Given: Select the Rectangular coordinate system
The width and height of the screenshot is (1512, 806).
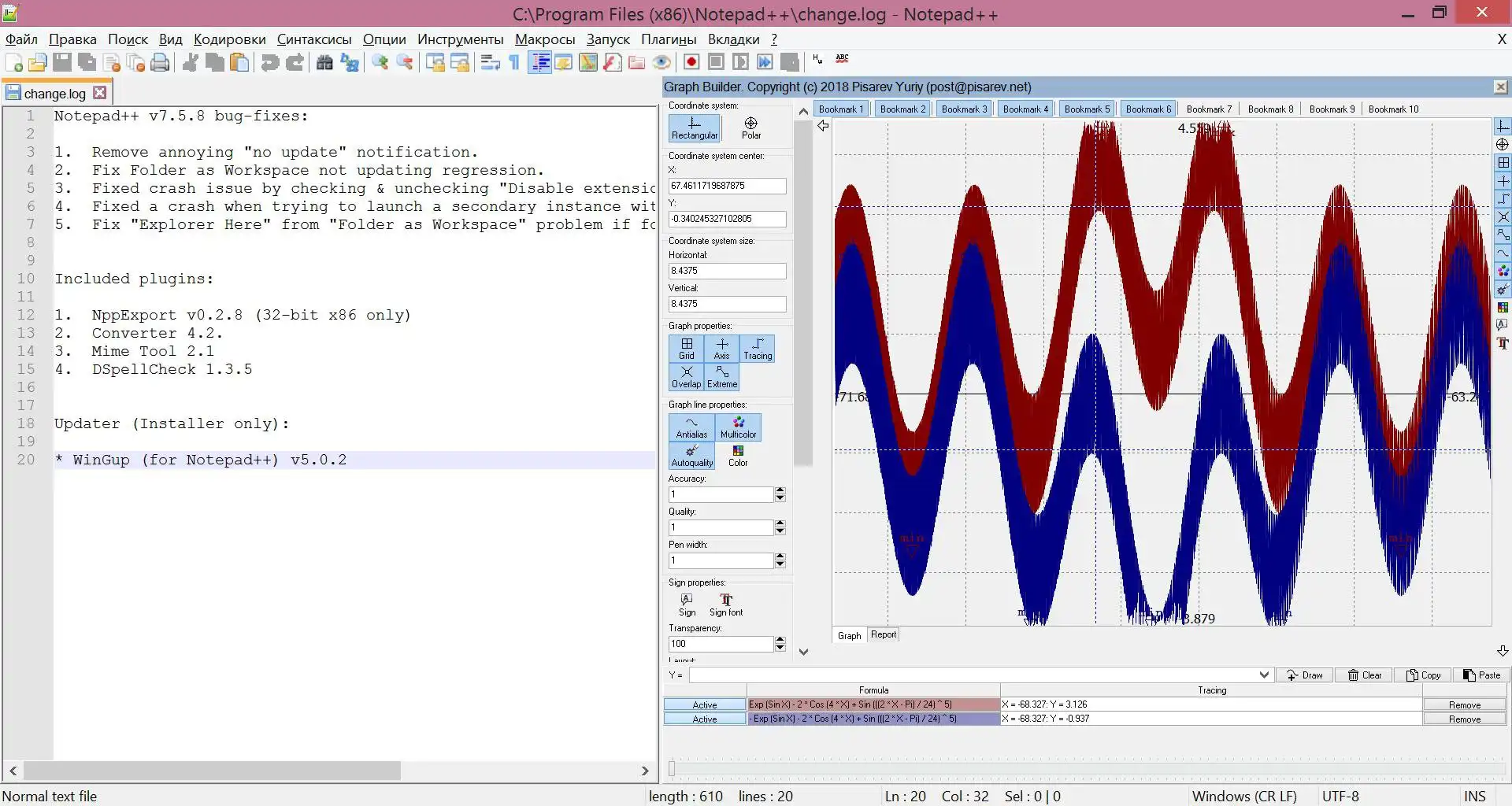Looking at the screenshot, I should tap(695, 128).
